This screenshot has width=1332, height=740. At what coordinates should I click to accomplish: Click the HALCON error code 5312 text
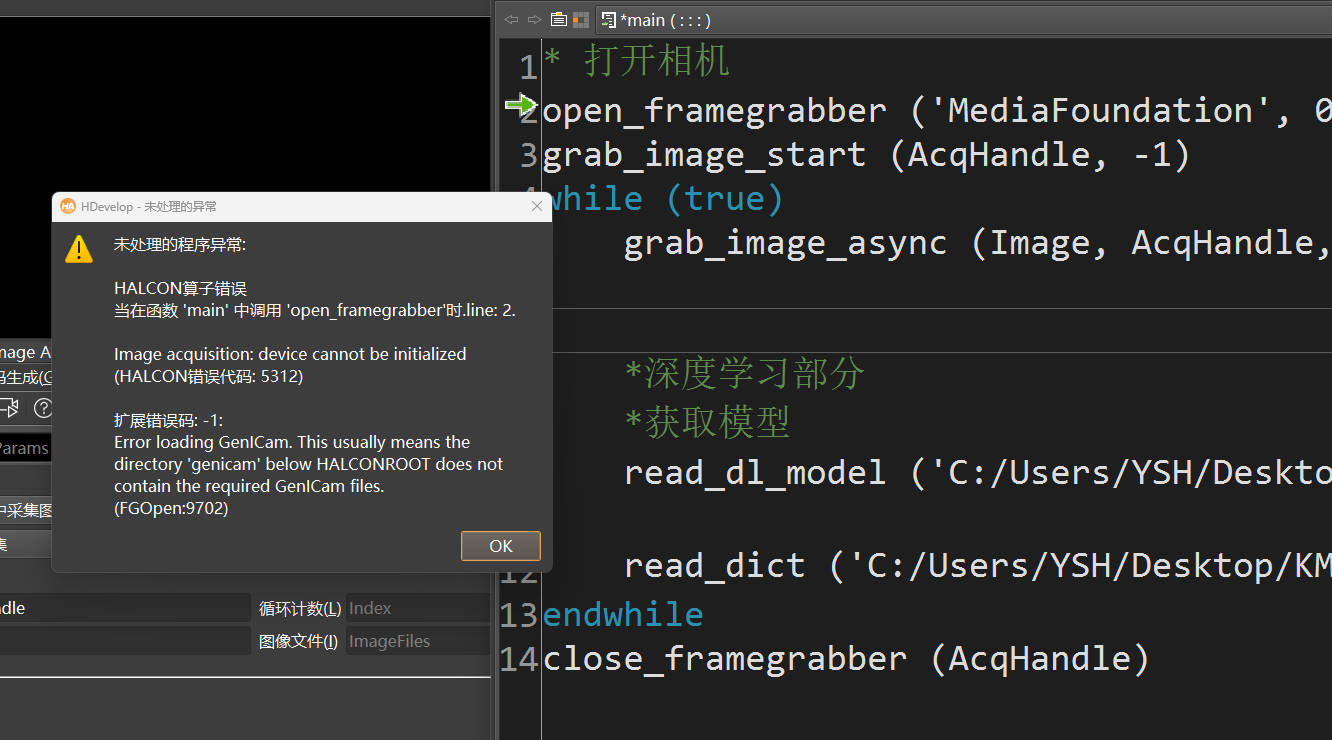click(x=208, y=376)
